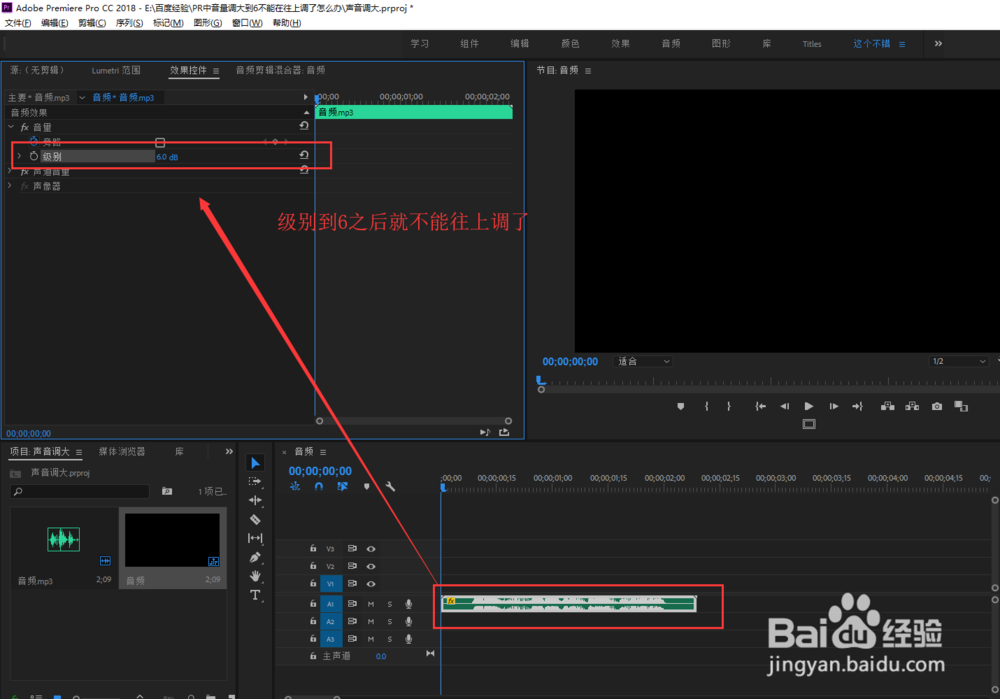1000x699 pixels.
Task: Open playback resolution 1/2 dropdown
Action: (959, 362)
